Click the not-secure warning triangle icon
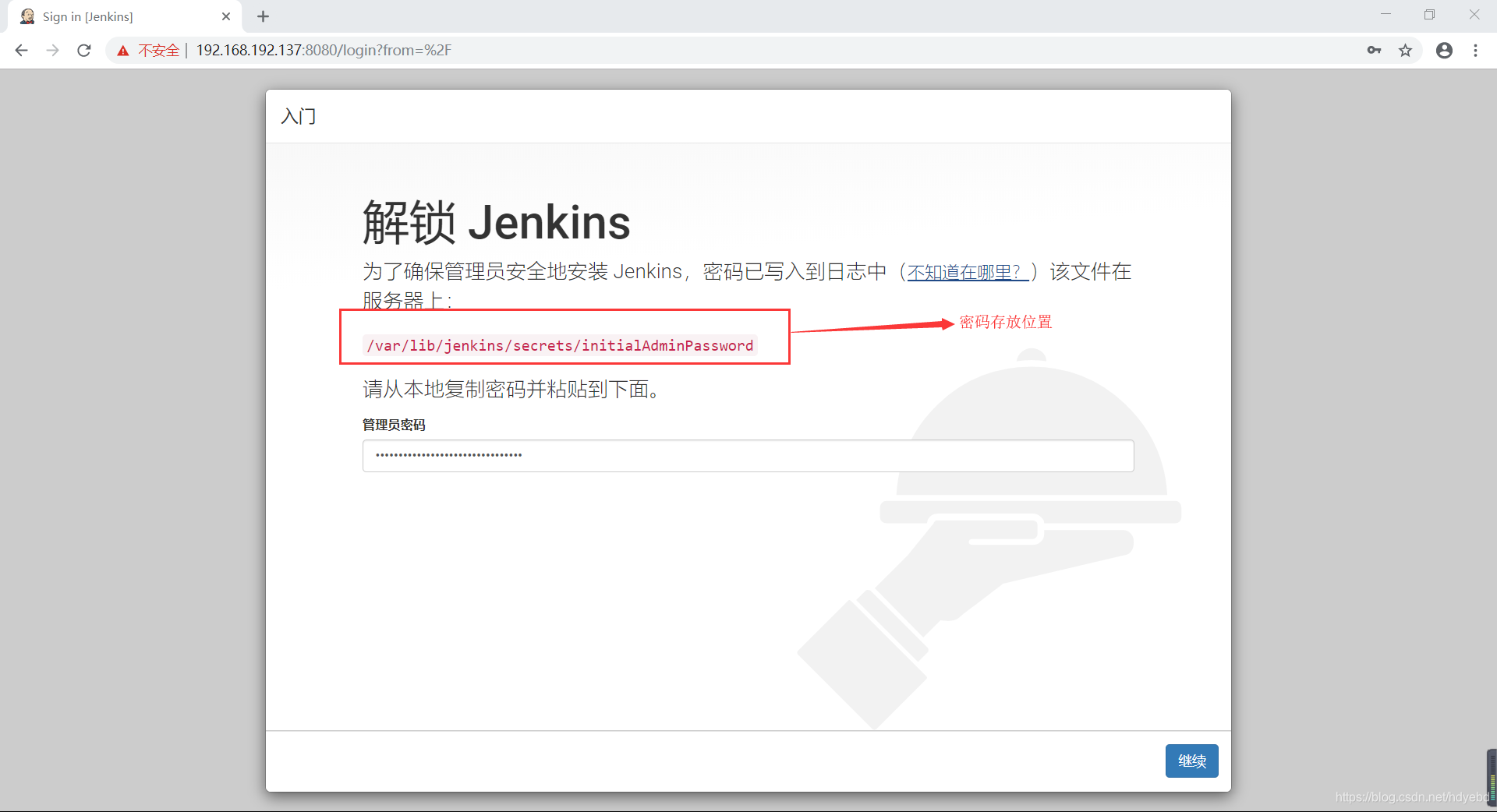This screenshot has width=1497, height=812. 122,51
